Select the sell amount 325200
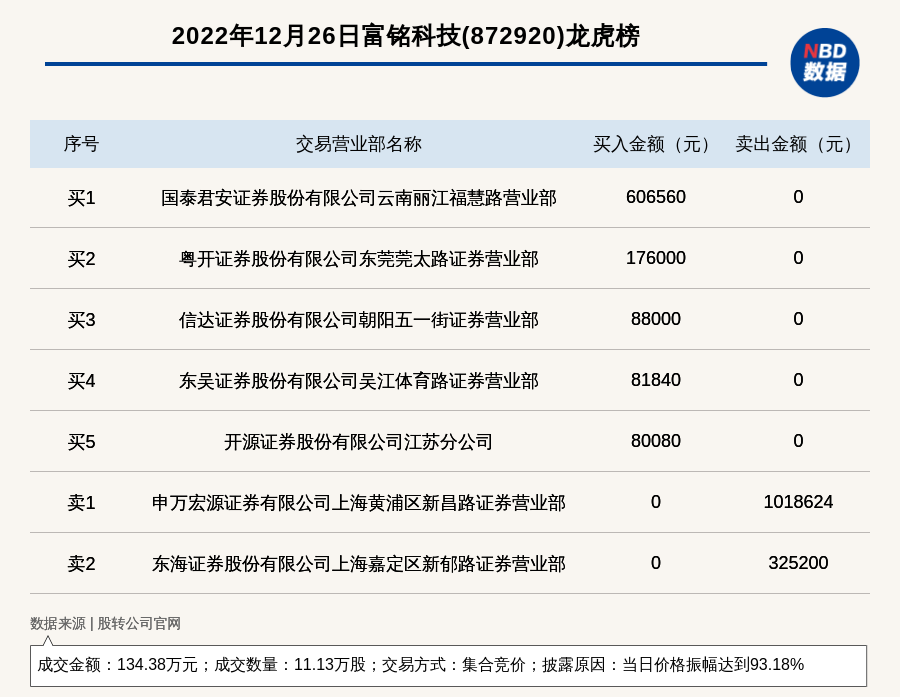Viewport: 900px width, 697px height. 798,563
